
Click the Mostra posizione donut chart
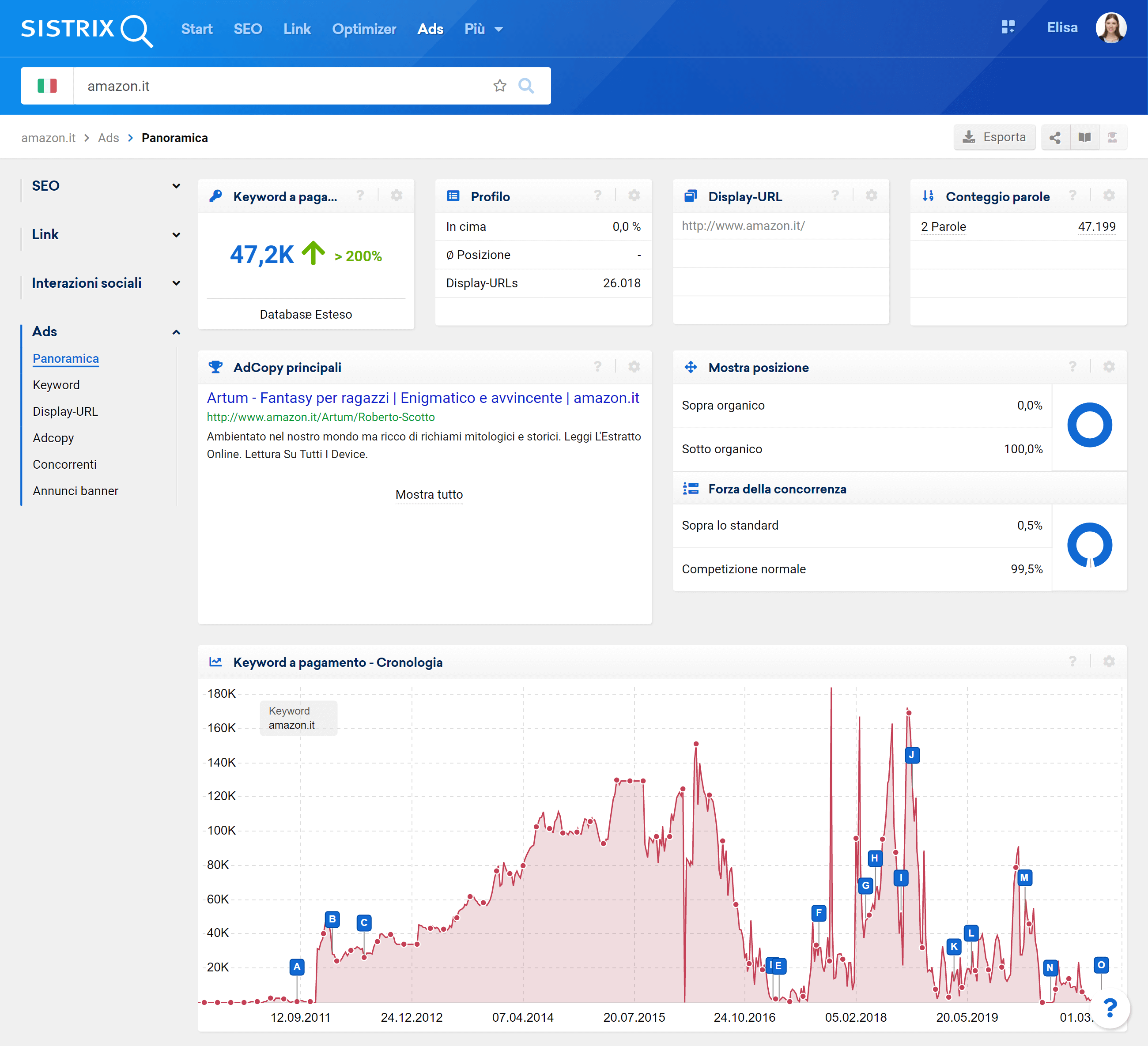pyautogui.click(x=1089, y=425)
